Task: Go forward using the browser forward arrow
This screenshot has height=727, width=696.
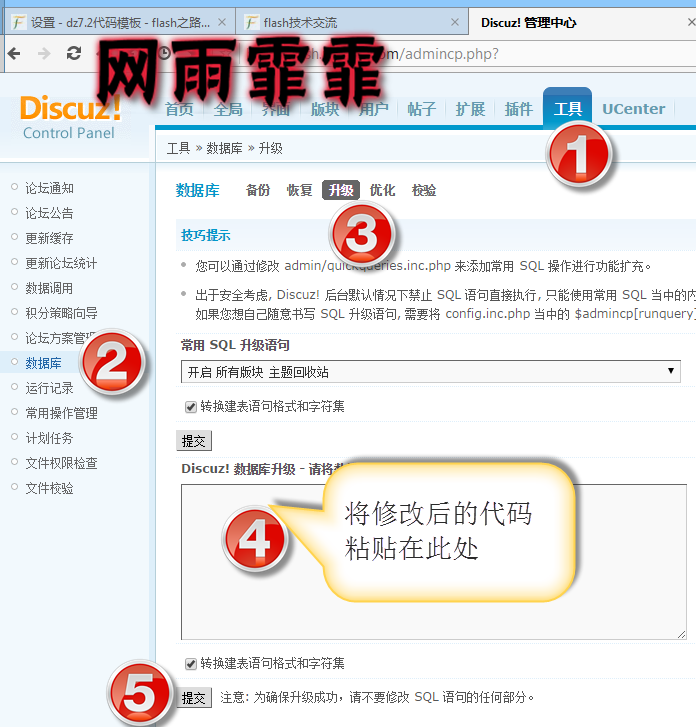Action: tap(44, 53)
